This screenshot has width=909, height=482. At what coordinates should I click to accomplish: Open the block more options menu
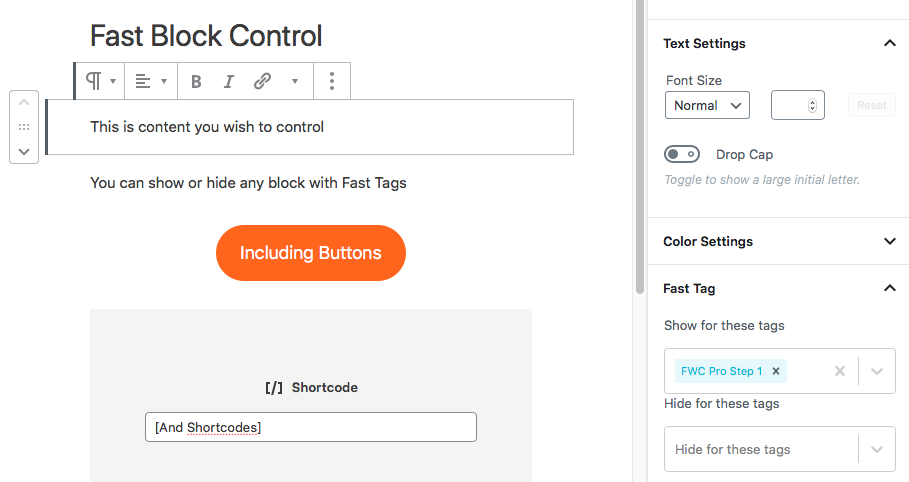[x=332, y=81]
